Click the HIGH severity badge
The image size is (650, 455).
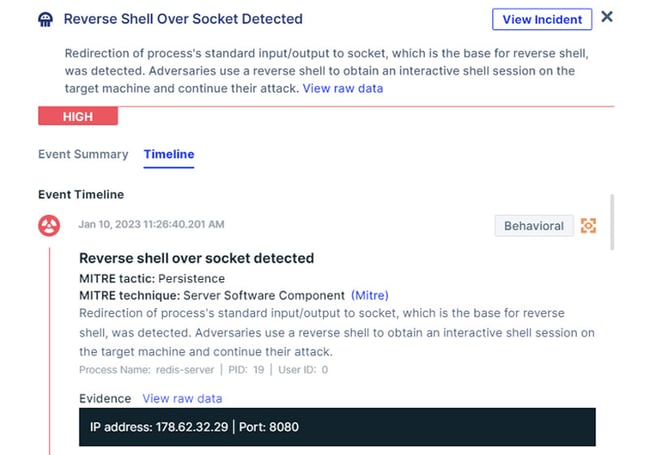78,116
